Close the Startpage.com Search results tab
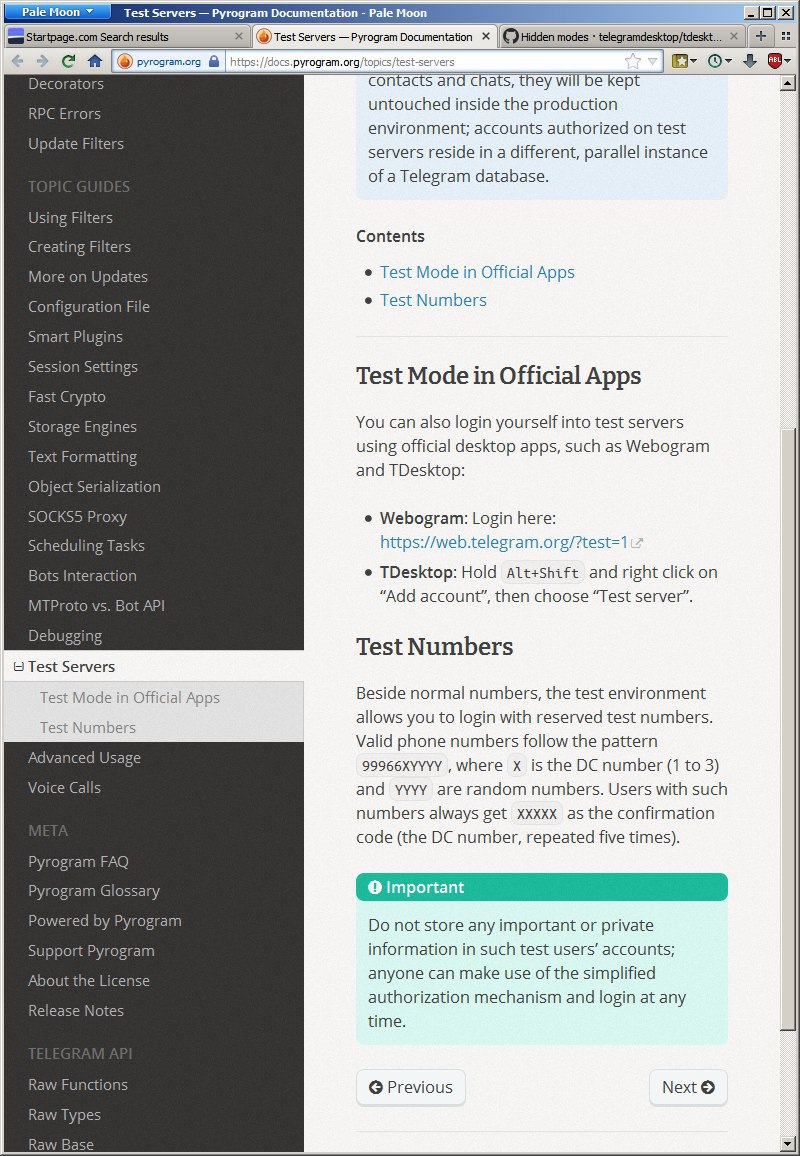The image size is (800, 1156). (238, 36)
